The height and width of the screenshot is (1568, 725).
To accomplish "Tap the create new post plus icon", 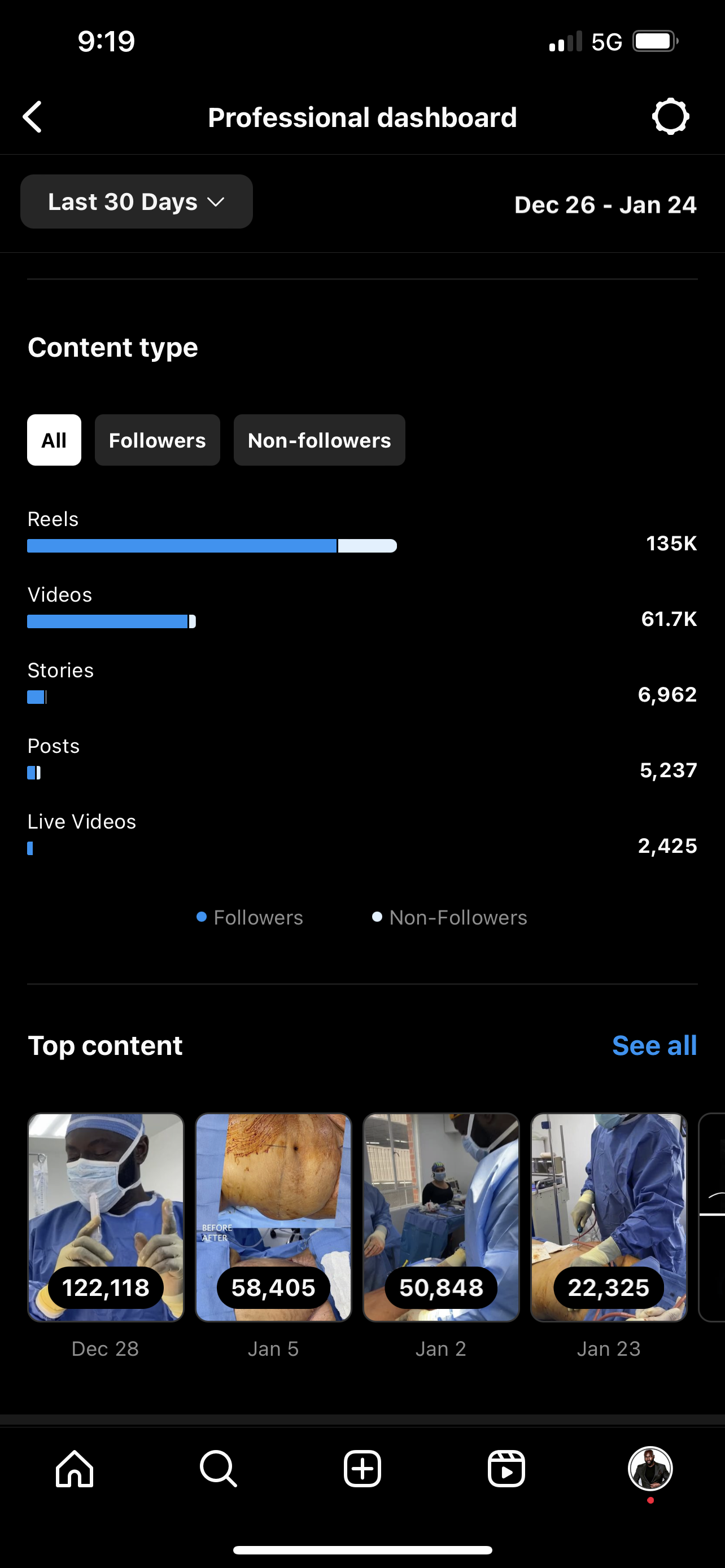I will pyautogui.click(x=362, y=1469).
